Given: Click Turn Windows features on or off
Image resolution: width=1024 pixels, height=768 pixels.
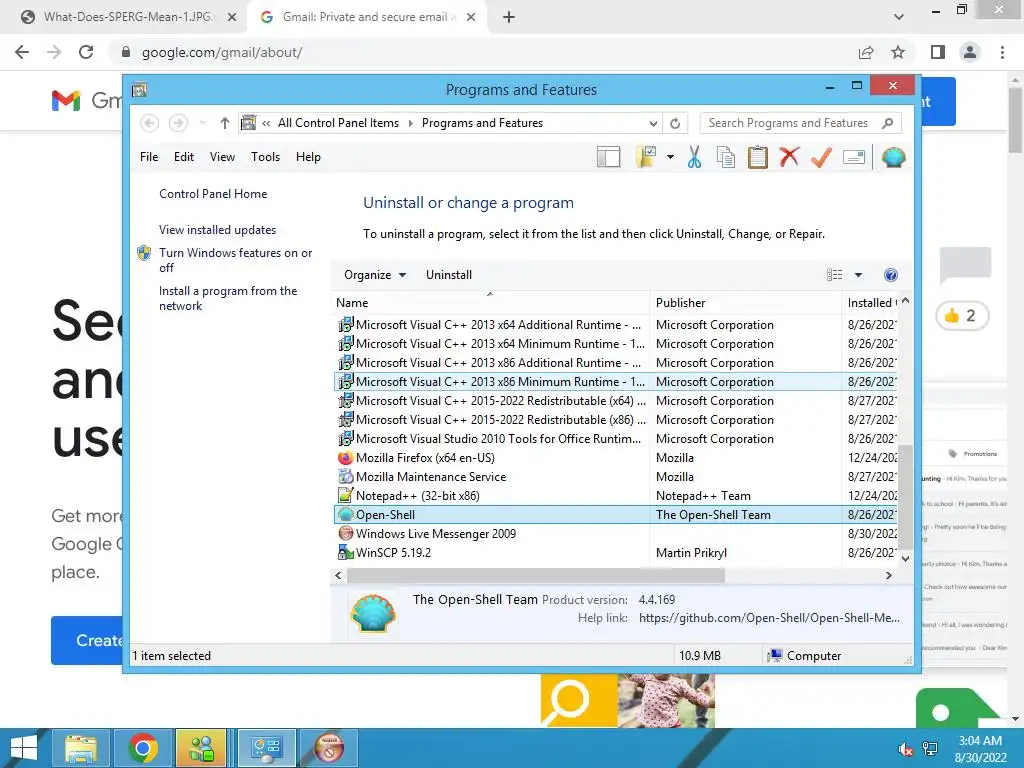Looking at the screenshot, I should click(x=236, y=260).
